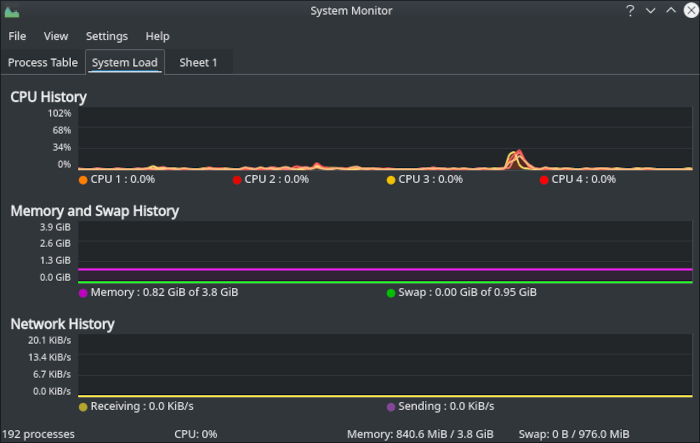The height and width of the screenshot is (443, 700).
Task: Minimize window with the down chevron icon
Action: [x=650, y=11]
